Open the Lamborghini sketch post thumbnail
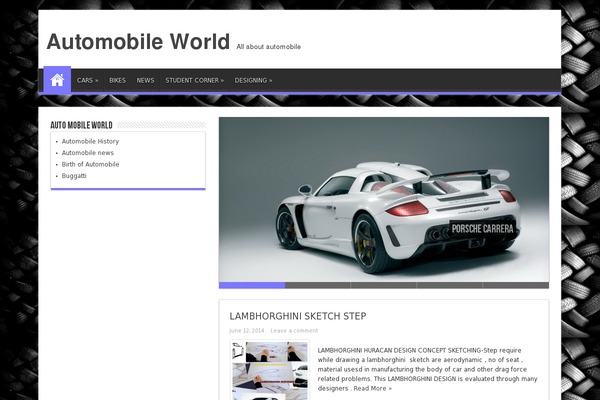This screenshot has height=400, width=600. [270, 371]
